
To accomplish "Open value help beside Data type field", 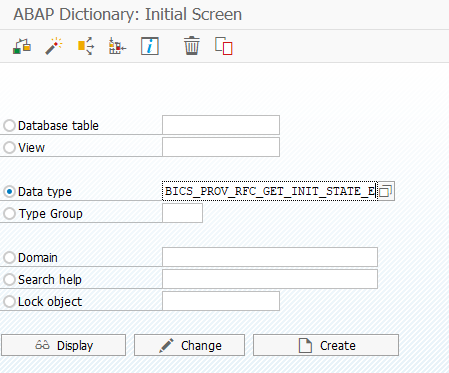I will (386, 191).
